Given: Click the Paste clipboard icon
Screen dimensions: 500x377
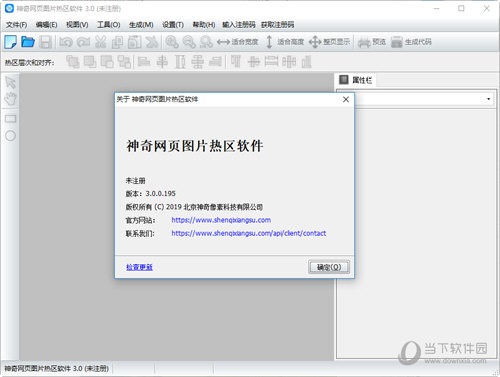Looking at the screenshot, I should pyautogui.click(x=135, y=42).
